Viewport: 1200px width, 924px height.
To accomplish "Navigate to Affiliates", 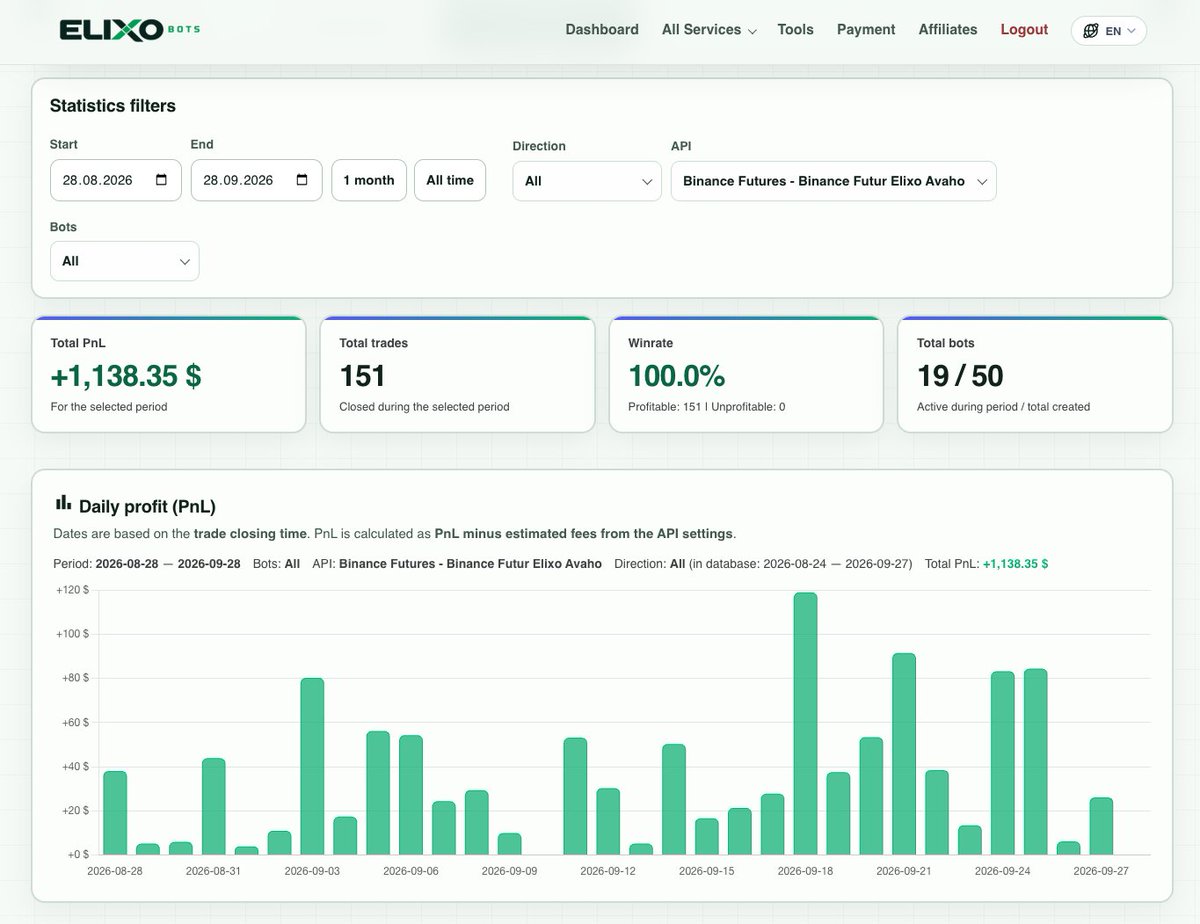I will click(948, 30).
